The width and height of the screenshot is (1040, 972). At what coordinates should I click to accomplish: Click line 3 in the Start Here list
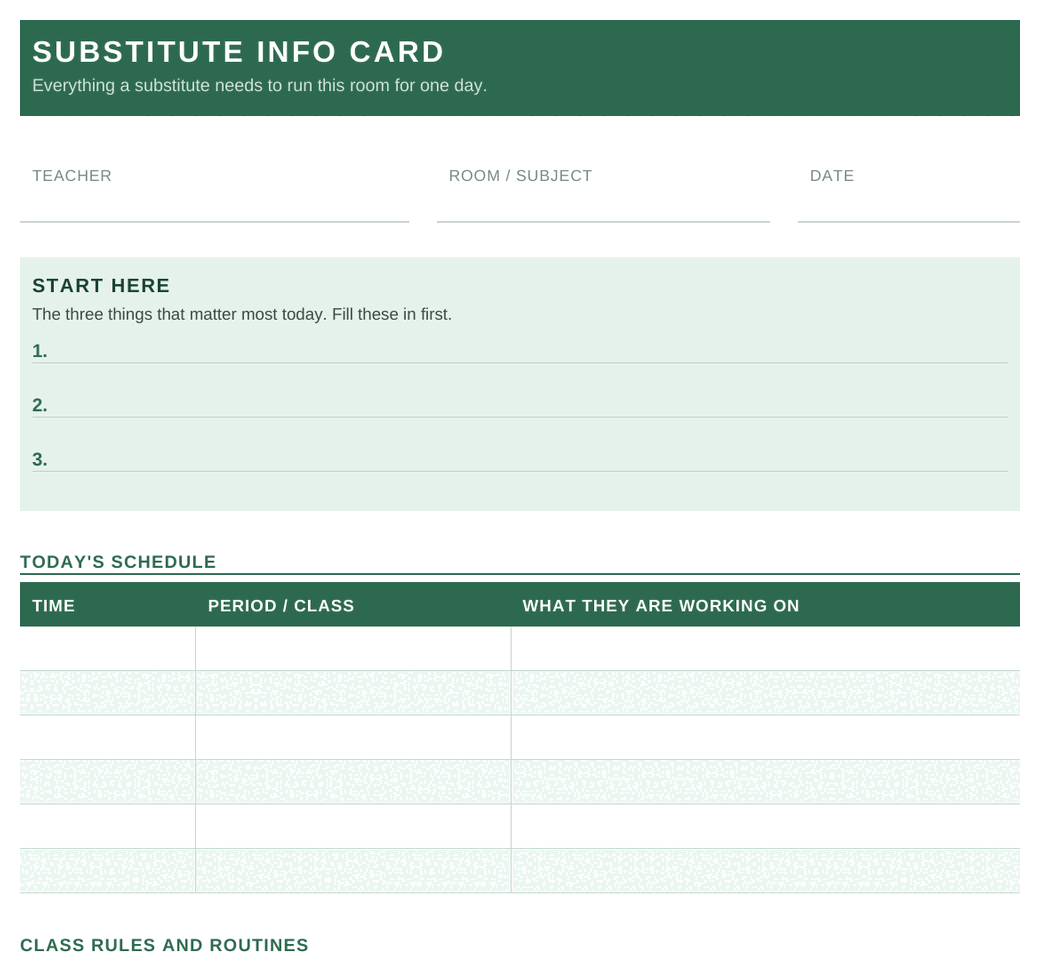pyautogui.click(x=519, y=460)
